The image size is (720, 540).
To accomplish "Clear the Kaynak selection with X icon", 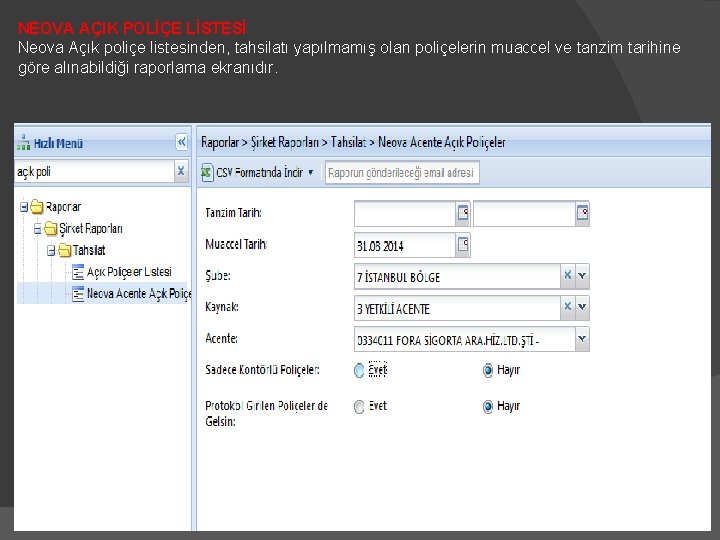I will (568, 307).
